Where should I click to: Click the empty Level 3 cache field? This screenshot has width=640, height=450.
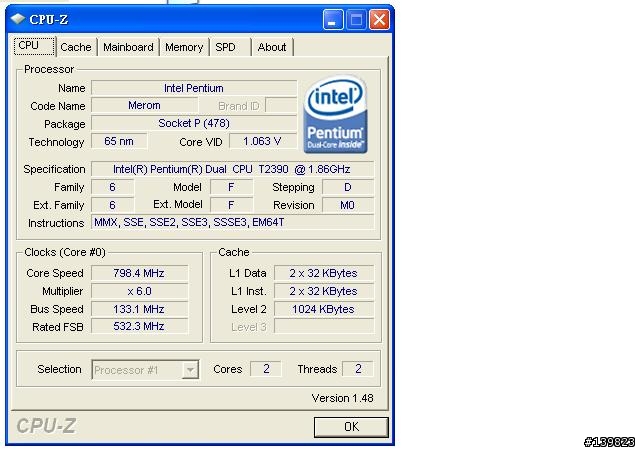[x=324, y=327]
